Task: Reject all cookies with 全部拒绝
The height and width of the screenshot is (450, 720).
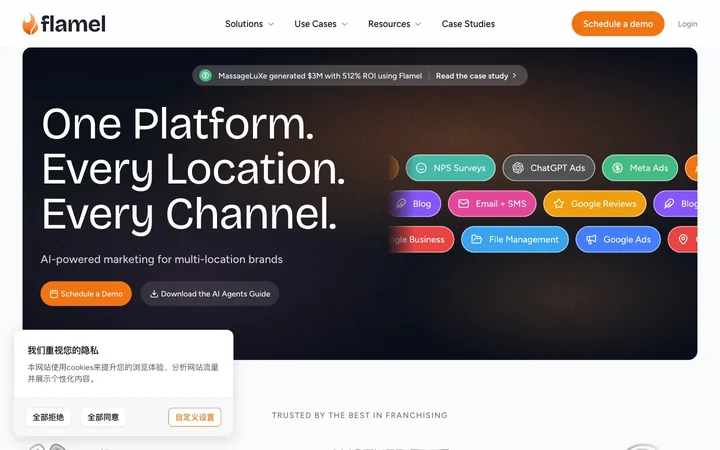Action: 48,417
